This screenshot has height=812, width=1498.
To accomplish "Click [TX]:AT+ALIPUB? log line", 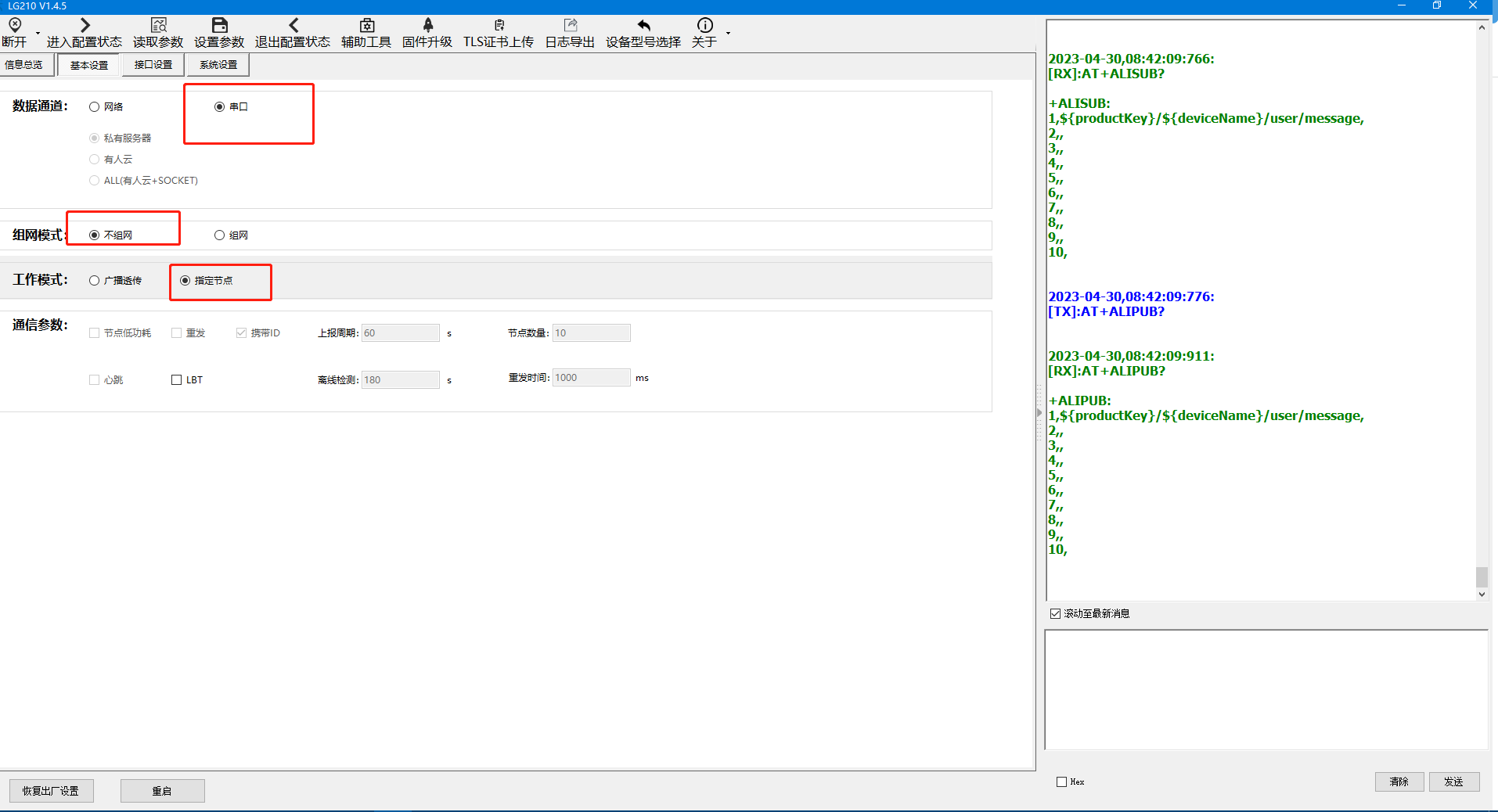I will [1106, 311].
